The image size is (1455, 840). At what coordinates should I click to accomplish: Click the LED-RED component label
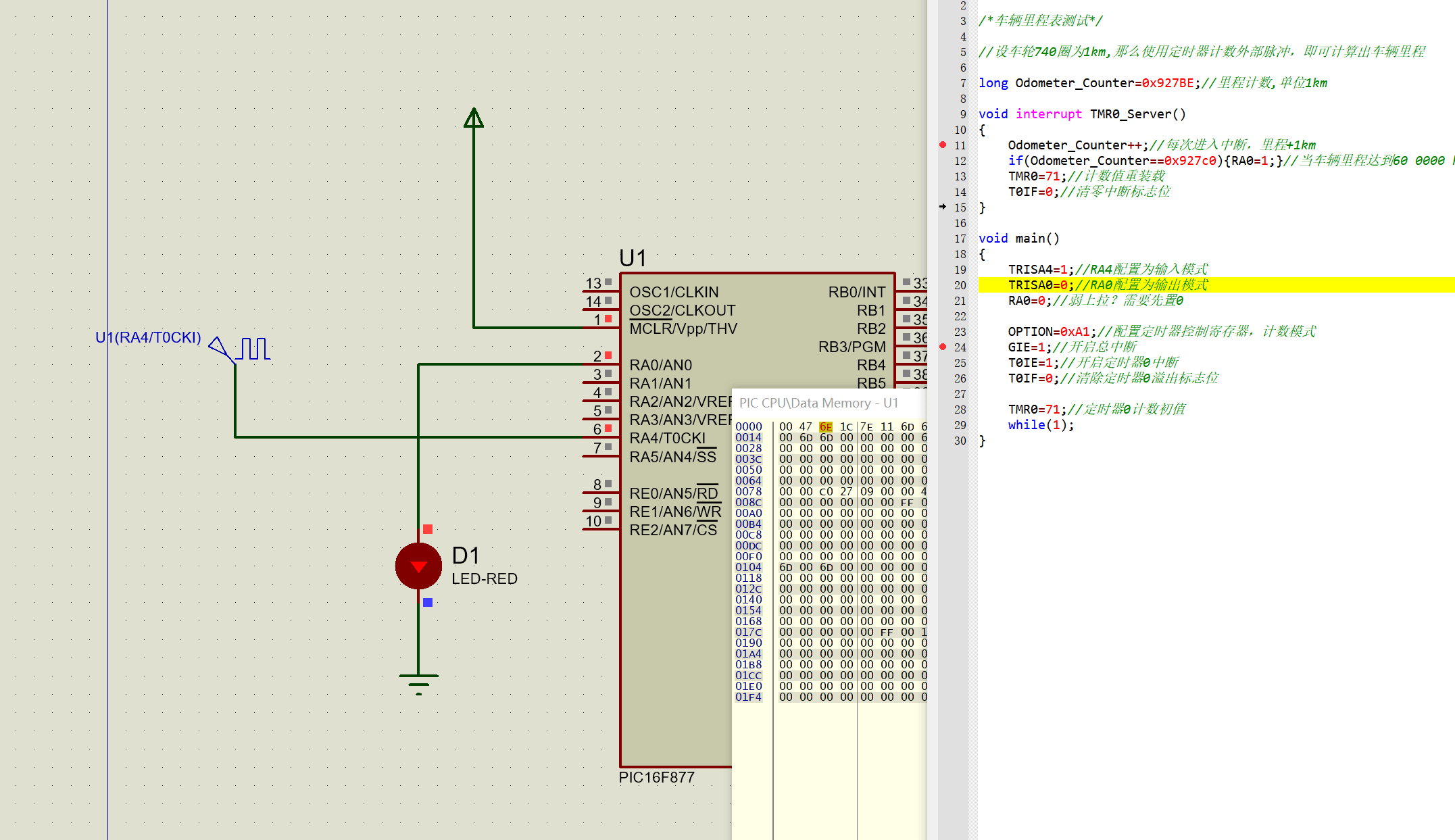pos(485,578)
